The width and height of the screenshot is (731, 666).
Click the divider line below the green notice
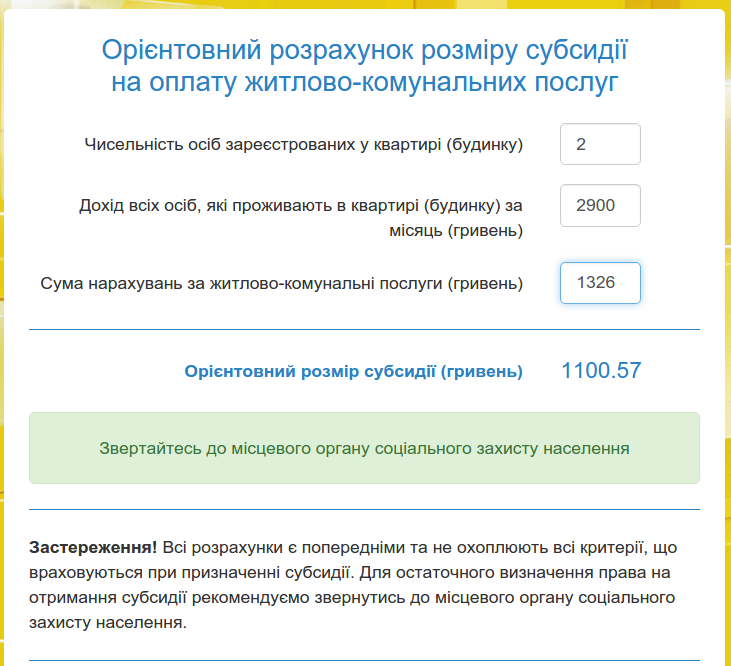(x=364, y=509)
